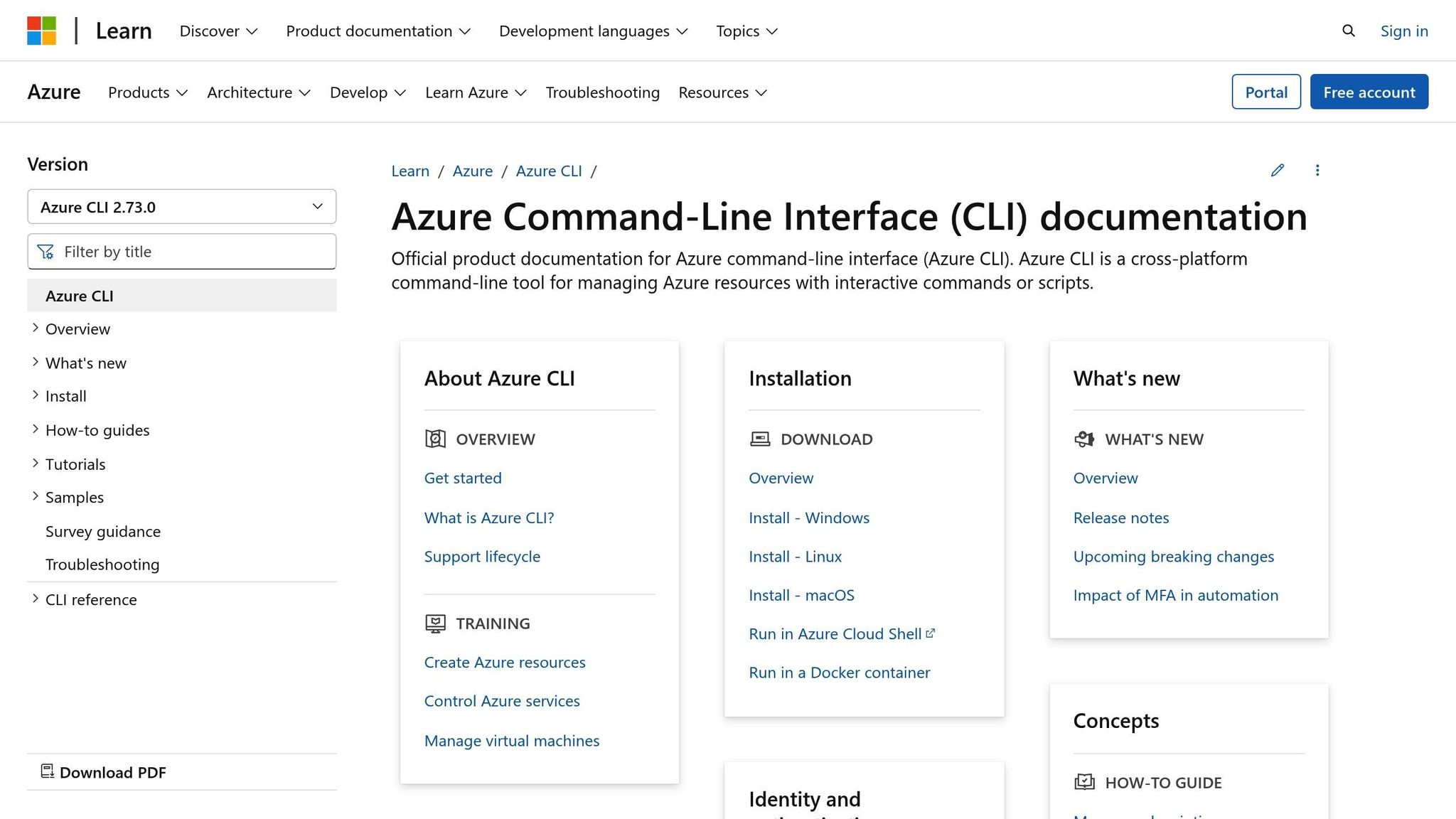Click the DOWNLOAD section icon
The width and height of the screenshot is (1456, 819).
click(760, 439)
